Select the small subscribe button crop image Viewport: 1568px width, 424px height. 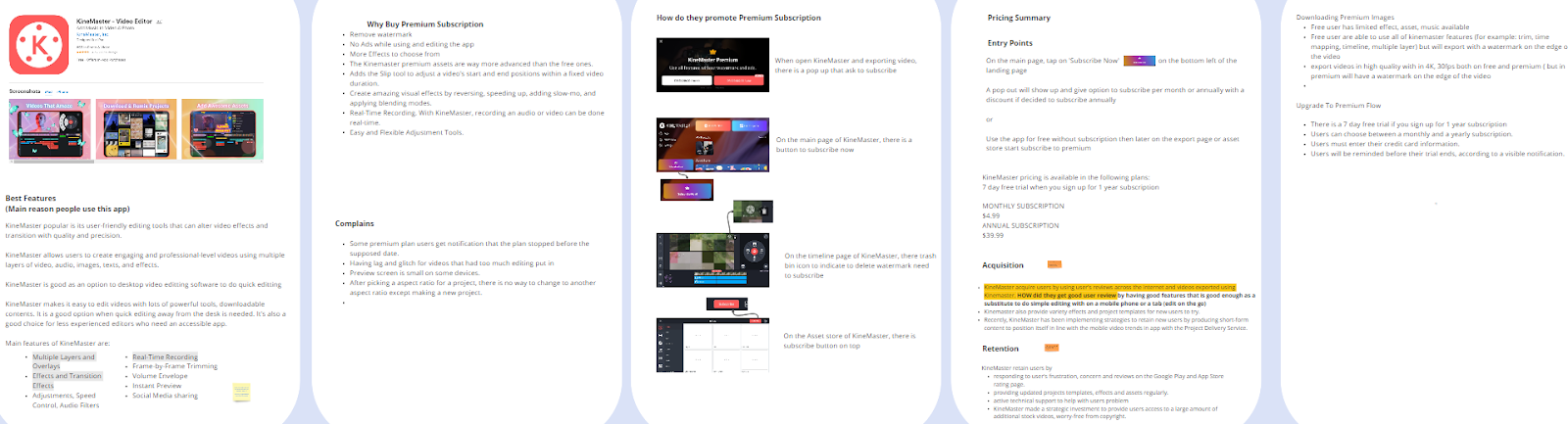pos(687,190)
